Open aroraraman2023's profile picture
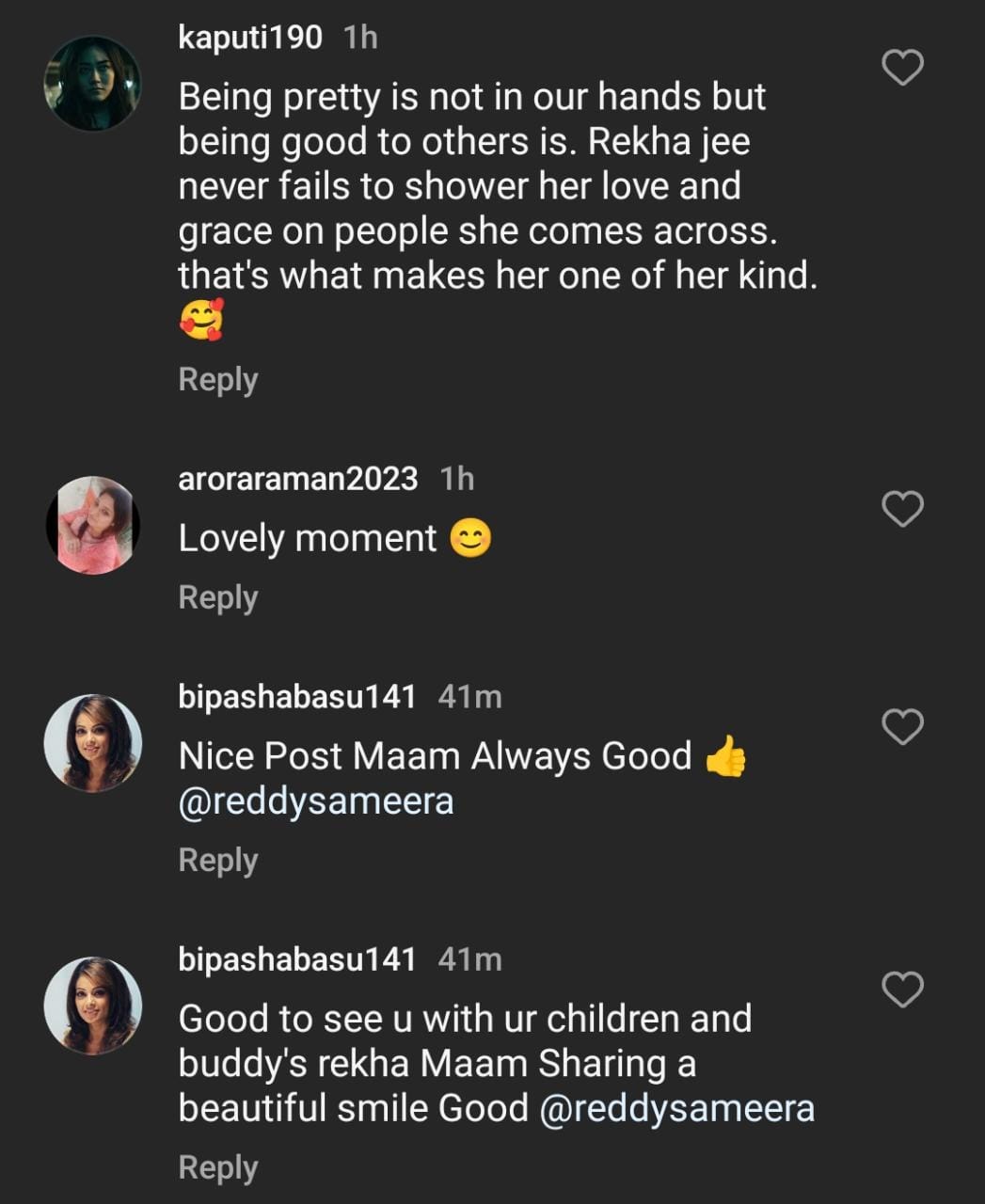This screenshot has height=1204, width=985. [93, 525]
